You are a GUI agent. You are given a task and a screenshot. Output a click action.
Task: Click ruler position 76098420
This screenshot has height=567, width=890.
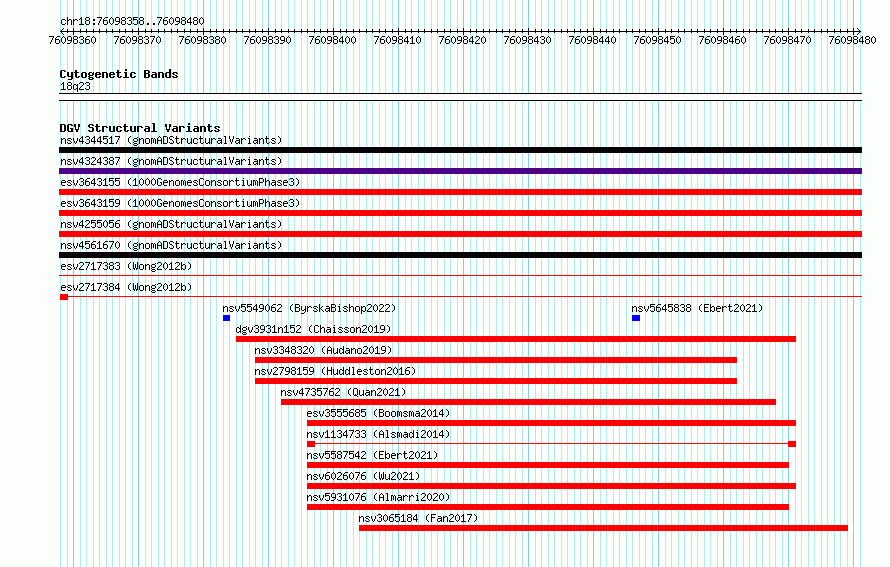point(463,40)
